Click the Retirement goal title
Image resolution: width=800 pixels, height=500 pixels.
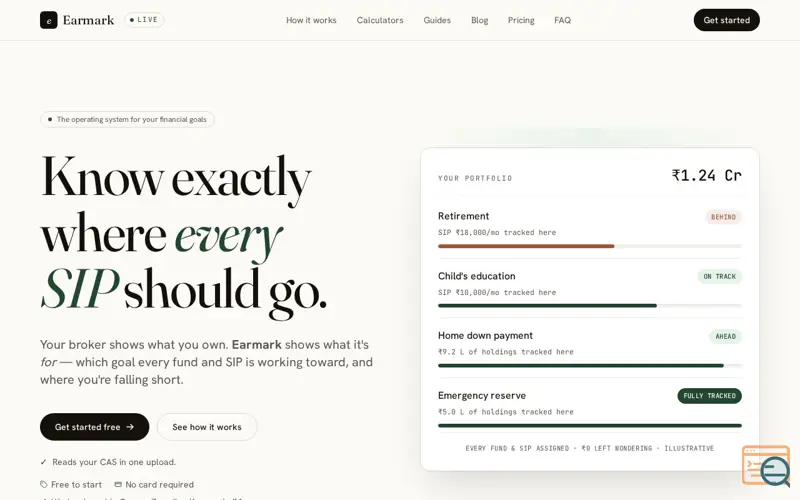click(463, 216)
